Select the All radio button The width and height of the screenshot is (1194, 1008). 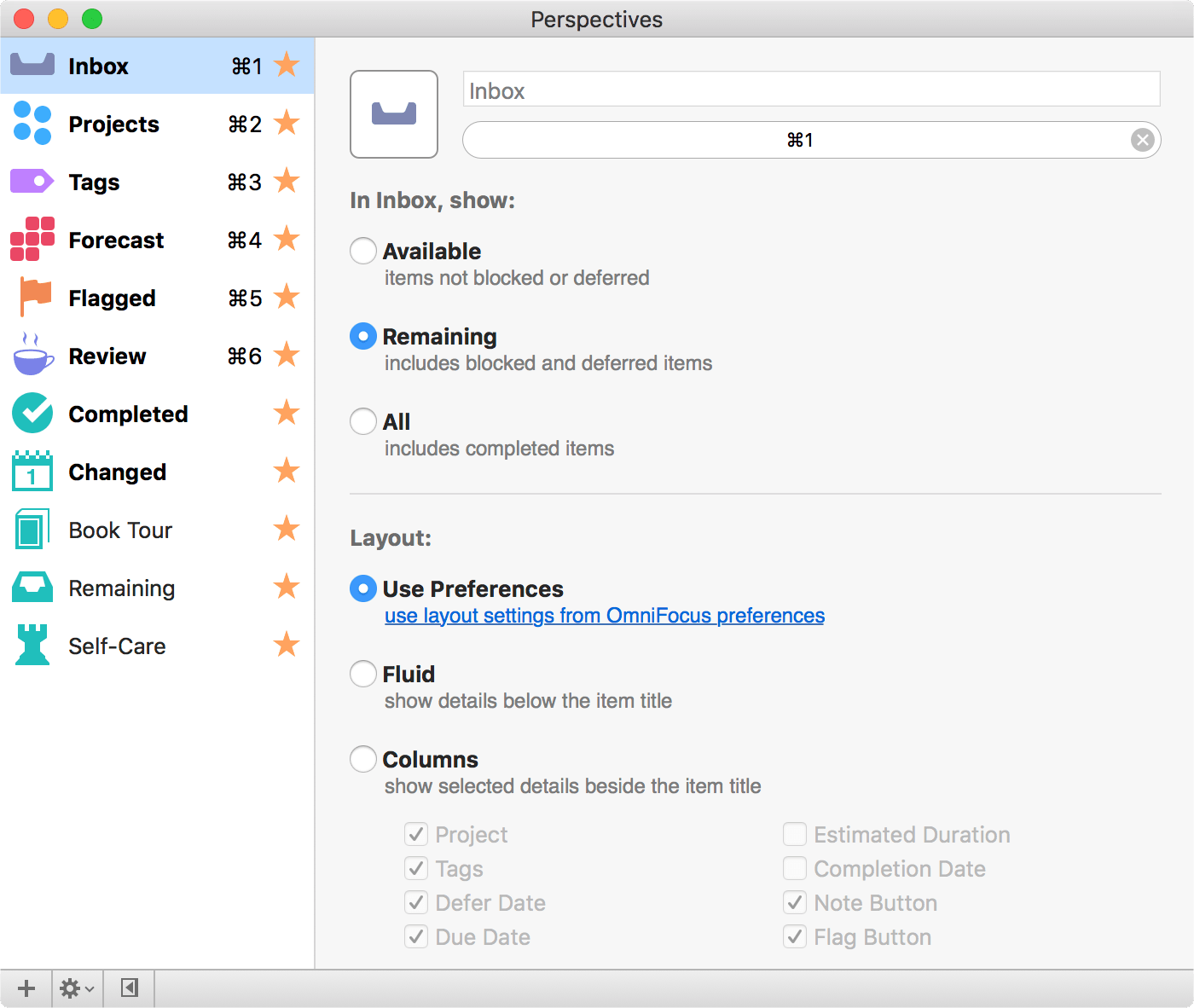[x=363, y=421]
